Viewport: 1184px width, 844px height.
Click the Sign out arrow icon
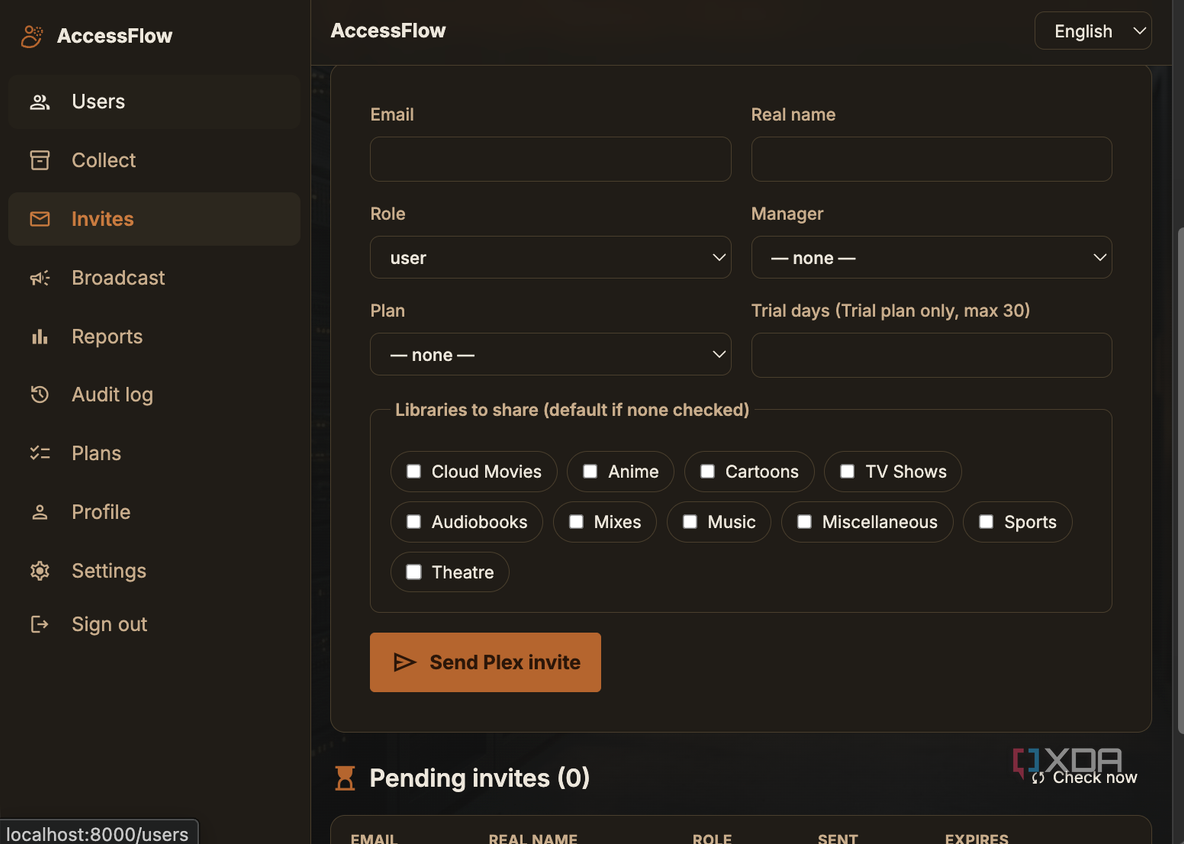39,624
